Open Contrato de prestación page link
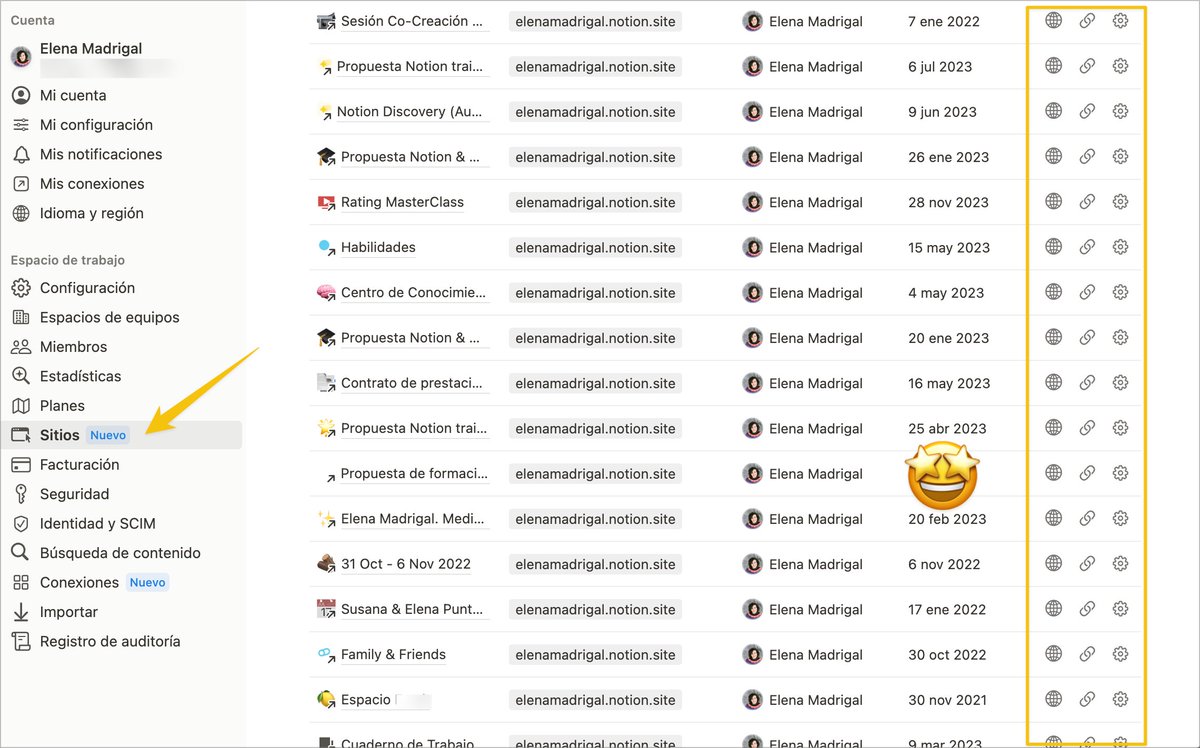Screen dimensions: 1200x748 pos(412,383)
